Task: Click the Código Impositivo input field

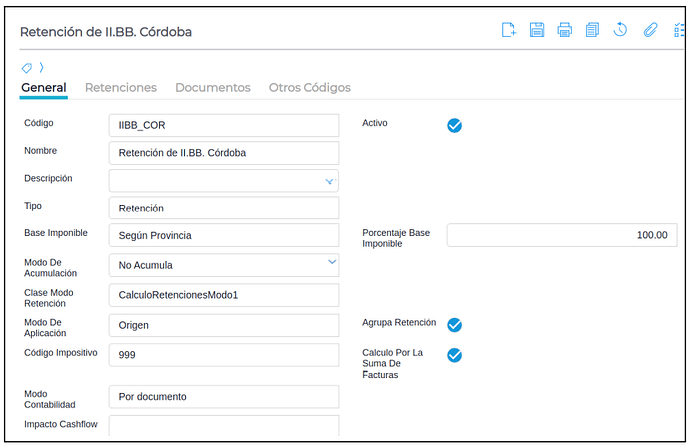Action: point(223,355)
